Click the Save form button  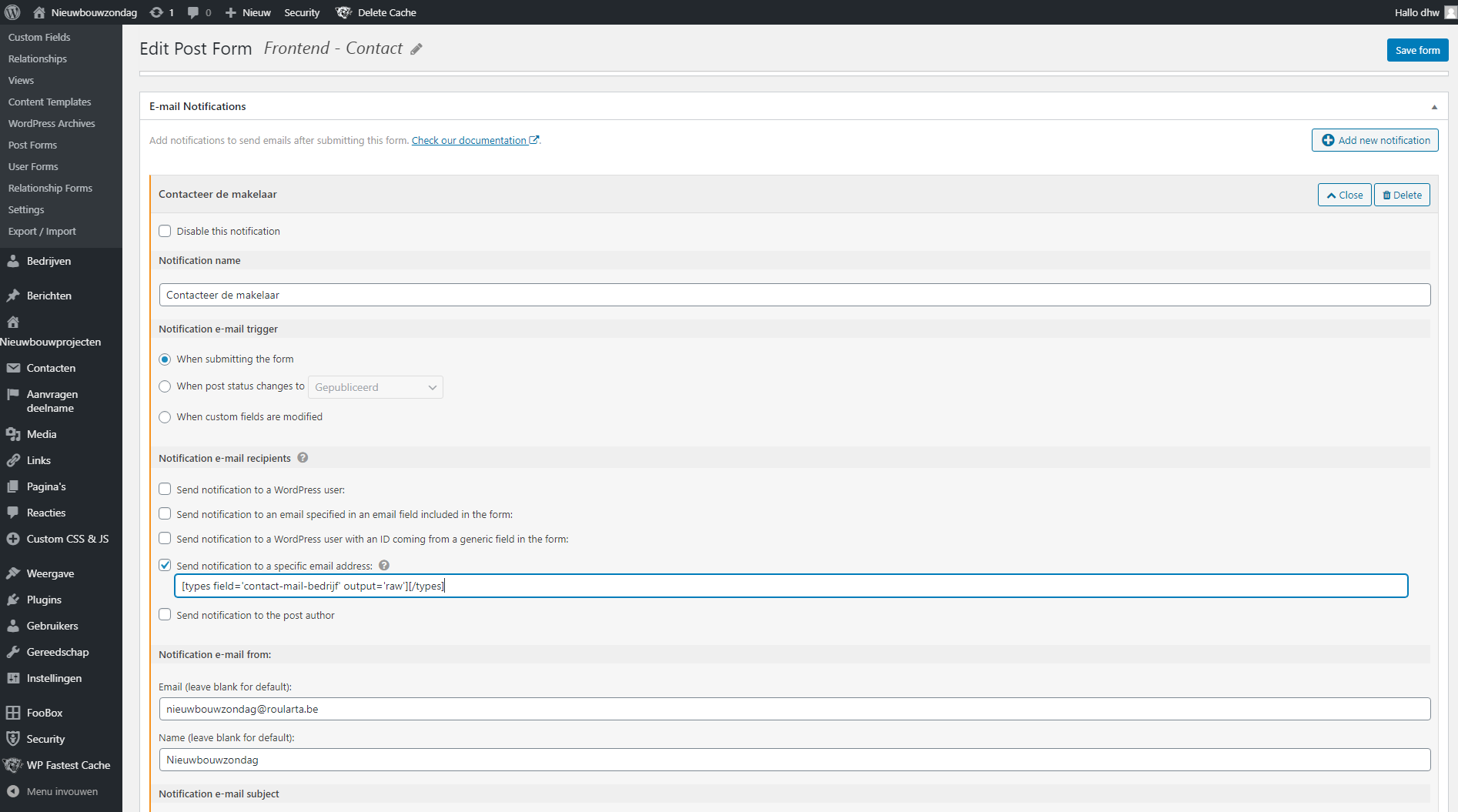[1417, 50]
